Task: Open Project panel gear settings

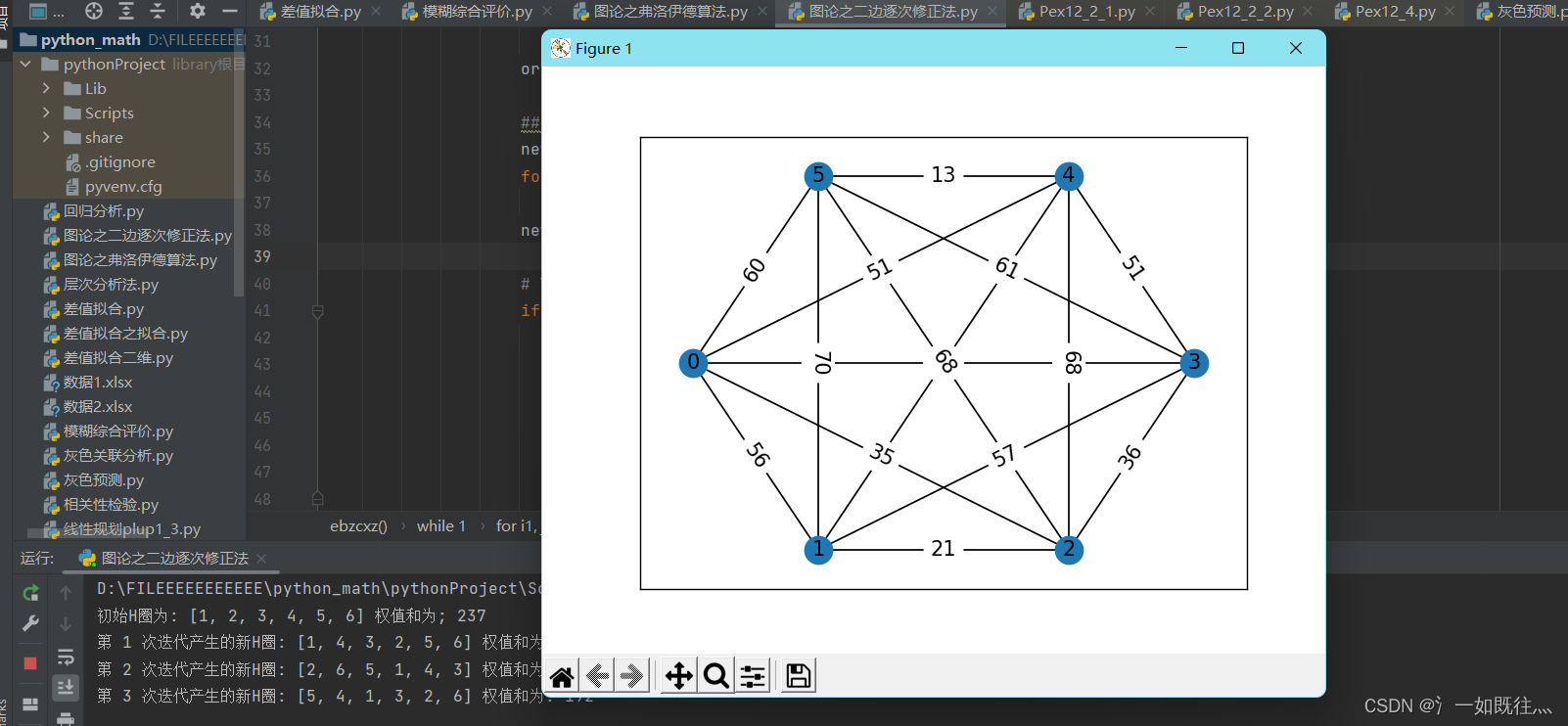Action: click(198, 11)
